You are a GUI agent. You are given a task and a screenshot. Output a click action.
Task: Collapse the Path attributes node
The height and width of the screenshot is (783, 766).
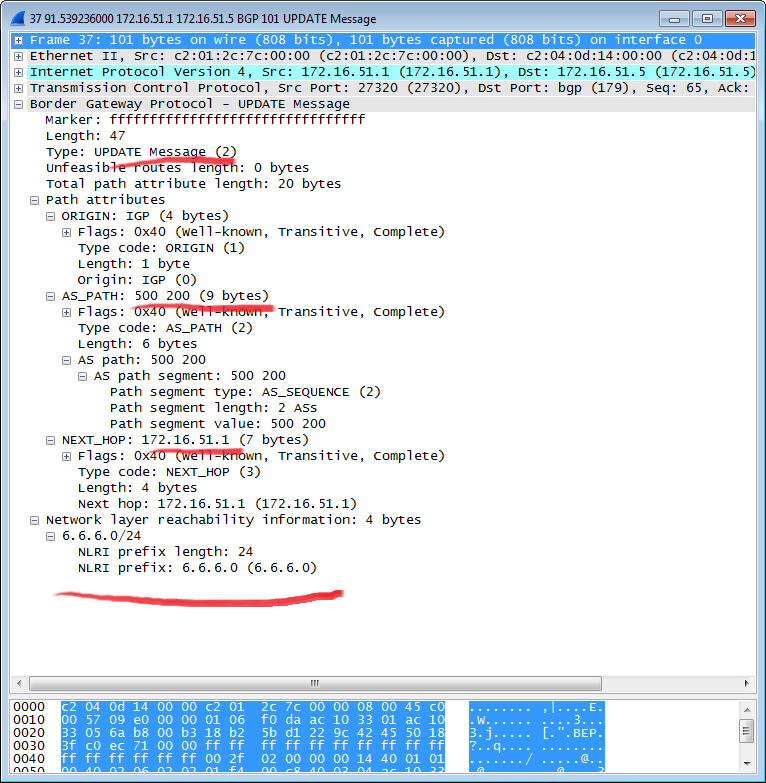click(35, 200)
